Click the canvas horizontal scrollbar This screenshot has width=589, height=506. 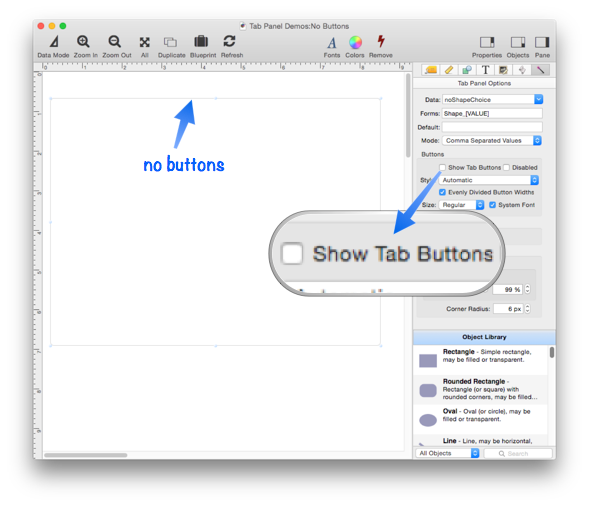pyautogui.click(x=86, y=455)
